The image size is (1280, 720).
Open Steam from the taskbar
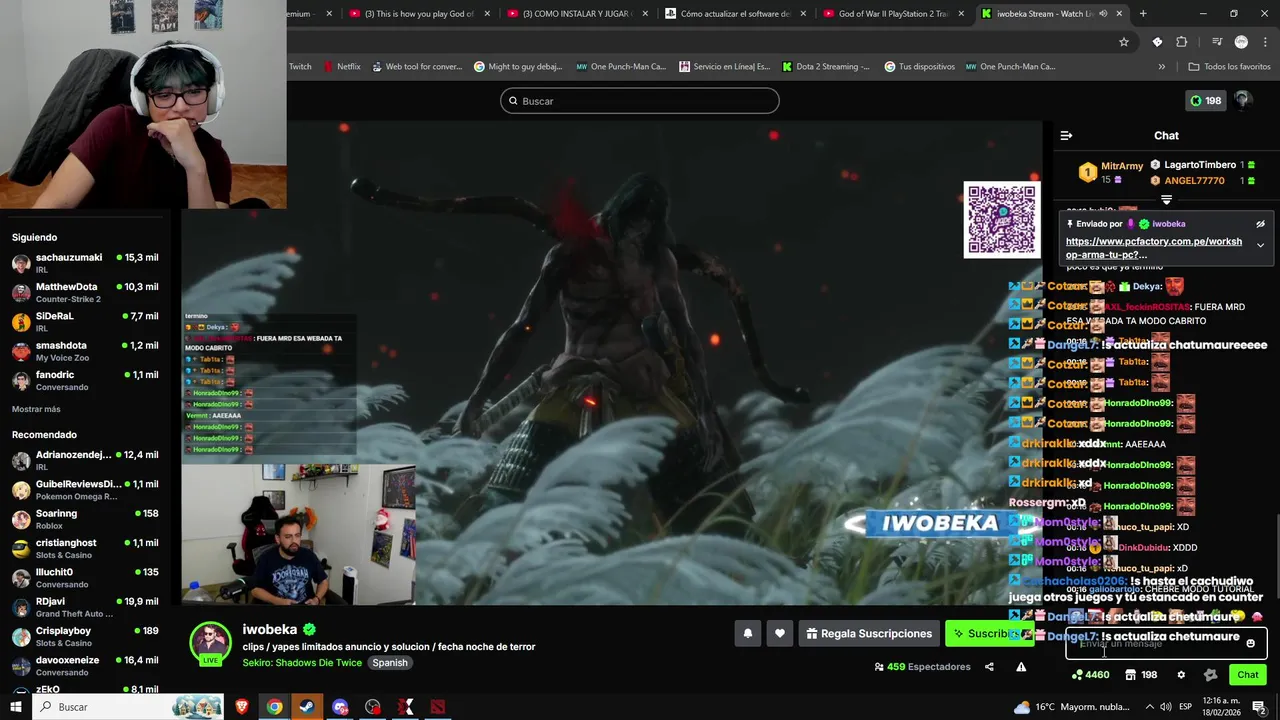point(307,707)
